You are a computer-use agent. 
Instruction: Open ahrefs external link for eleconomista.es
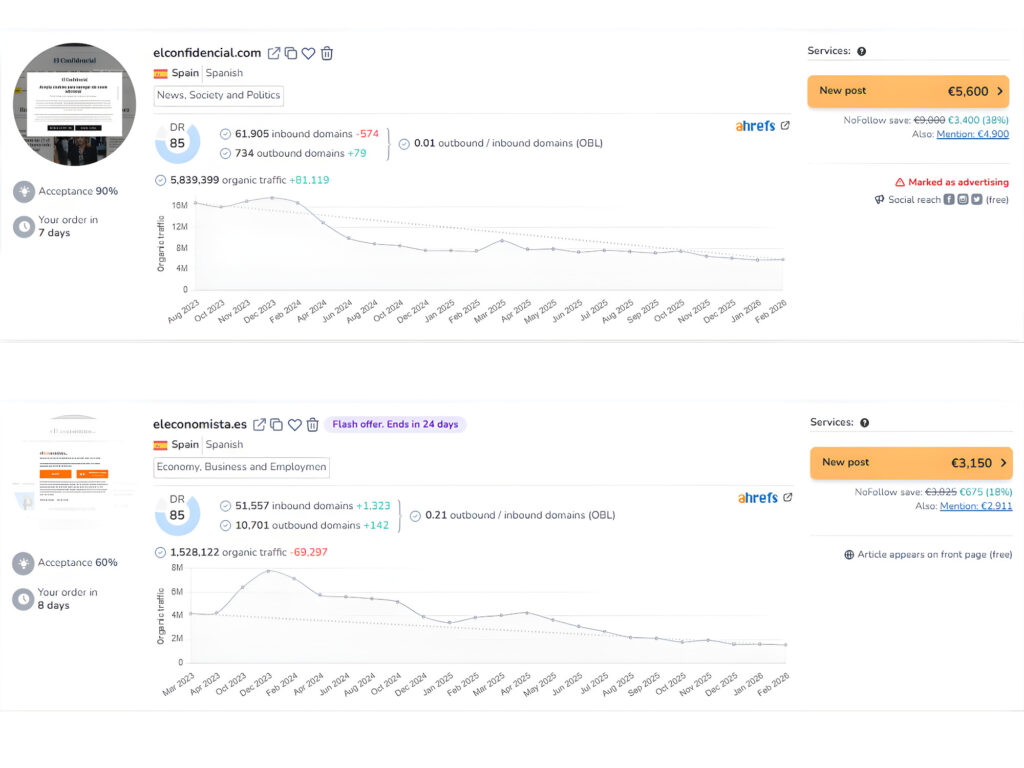[787, 498]
